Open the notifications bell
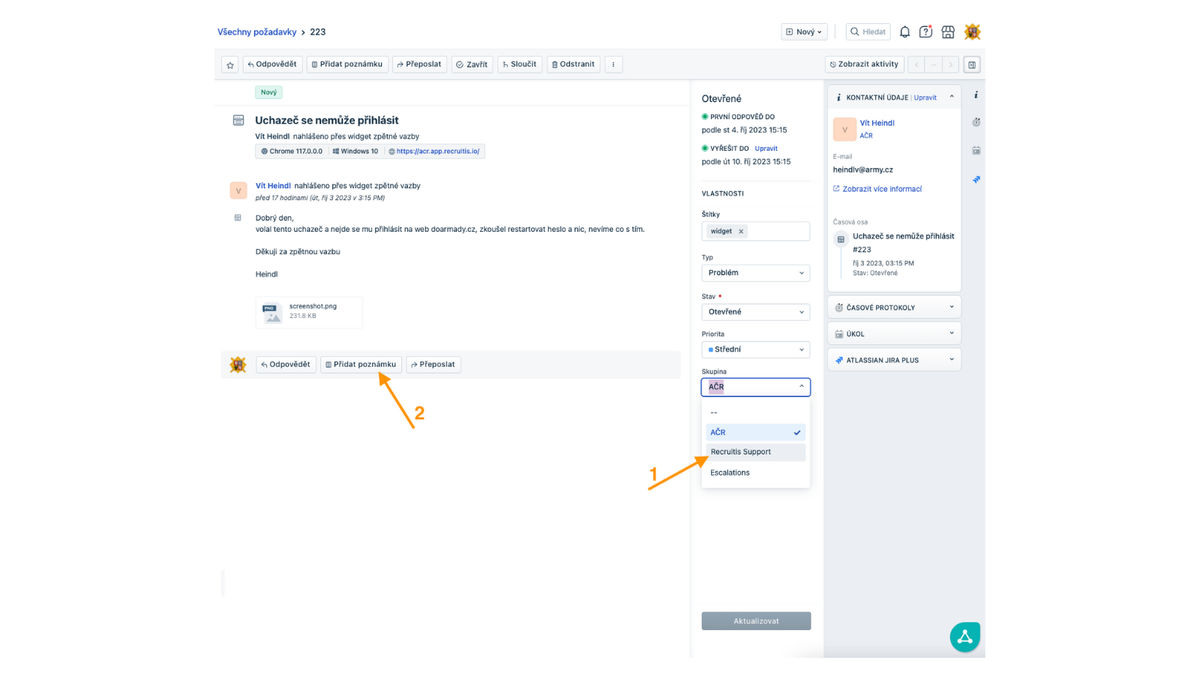The height and width of the screenshot is (675, 1200). [905, 32]
